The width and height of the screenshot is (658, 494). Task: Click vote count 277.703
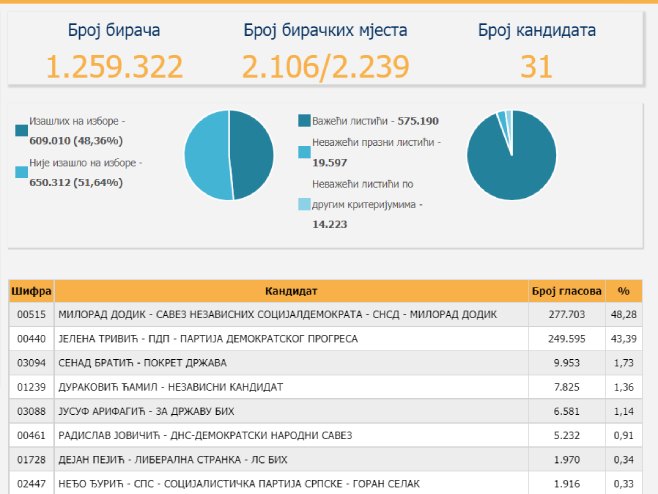click(567, 314)
